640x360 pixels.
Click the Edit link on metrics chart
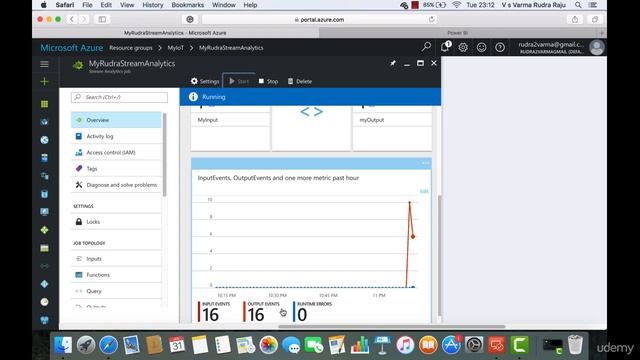[424, 191]
